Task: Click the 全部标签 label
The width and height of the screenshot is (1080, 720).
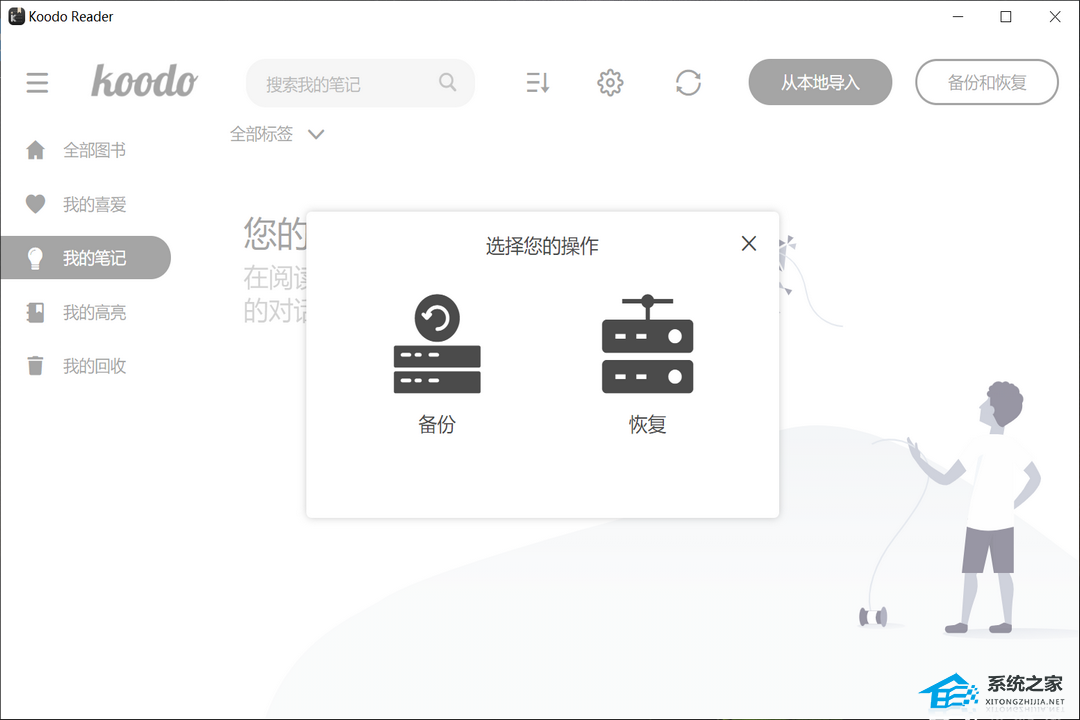Action: click(x=262, y=134)
